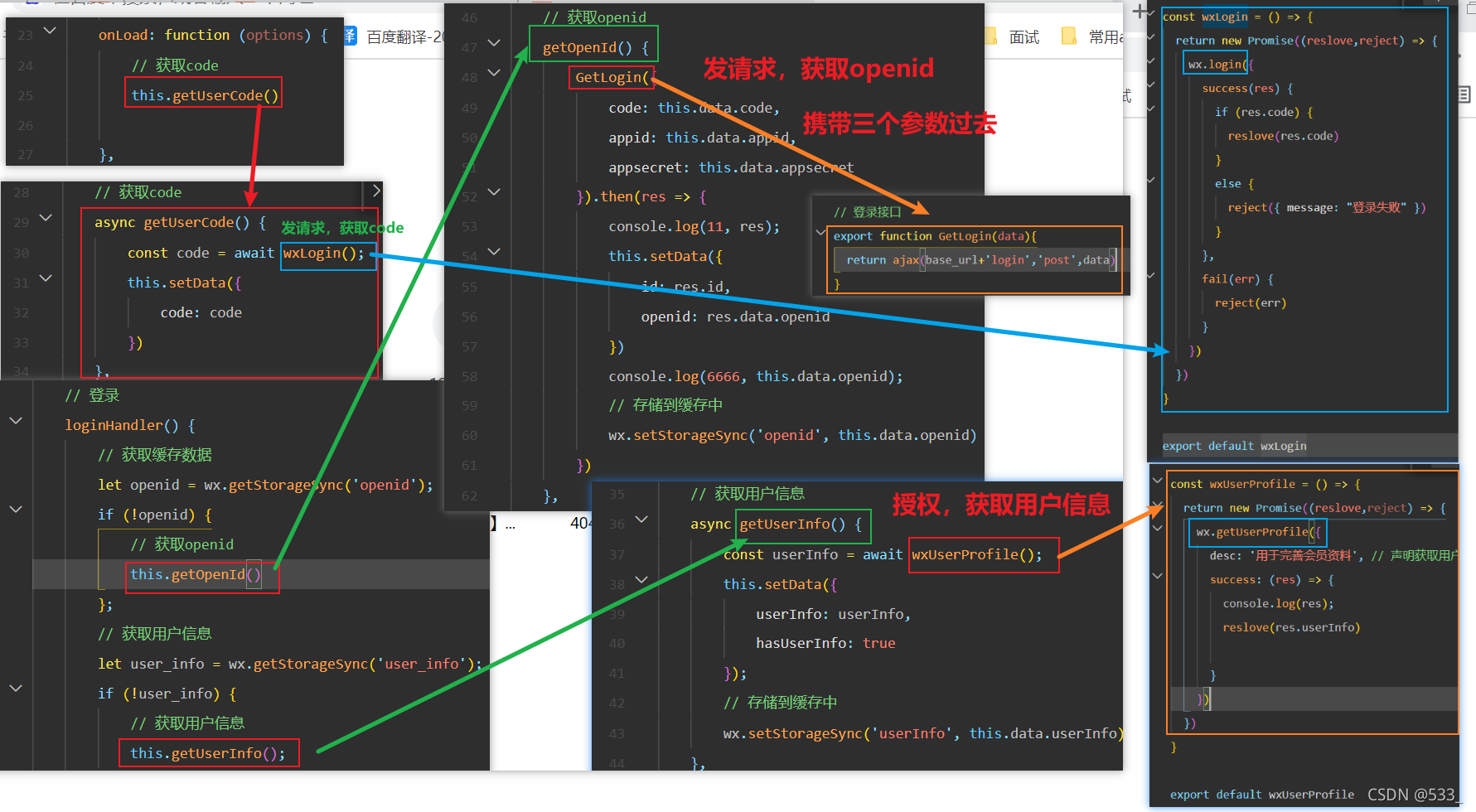Viewport: 1476px width, 812px height.
Task: Fold this.setData block at line 31
Action: (x=46, y=278)
